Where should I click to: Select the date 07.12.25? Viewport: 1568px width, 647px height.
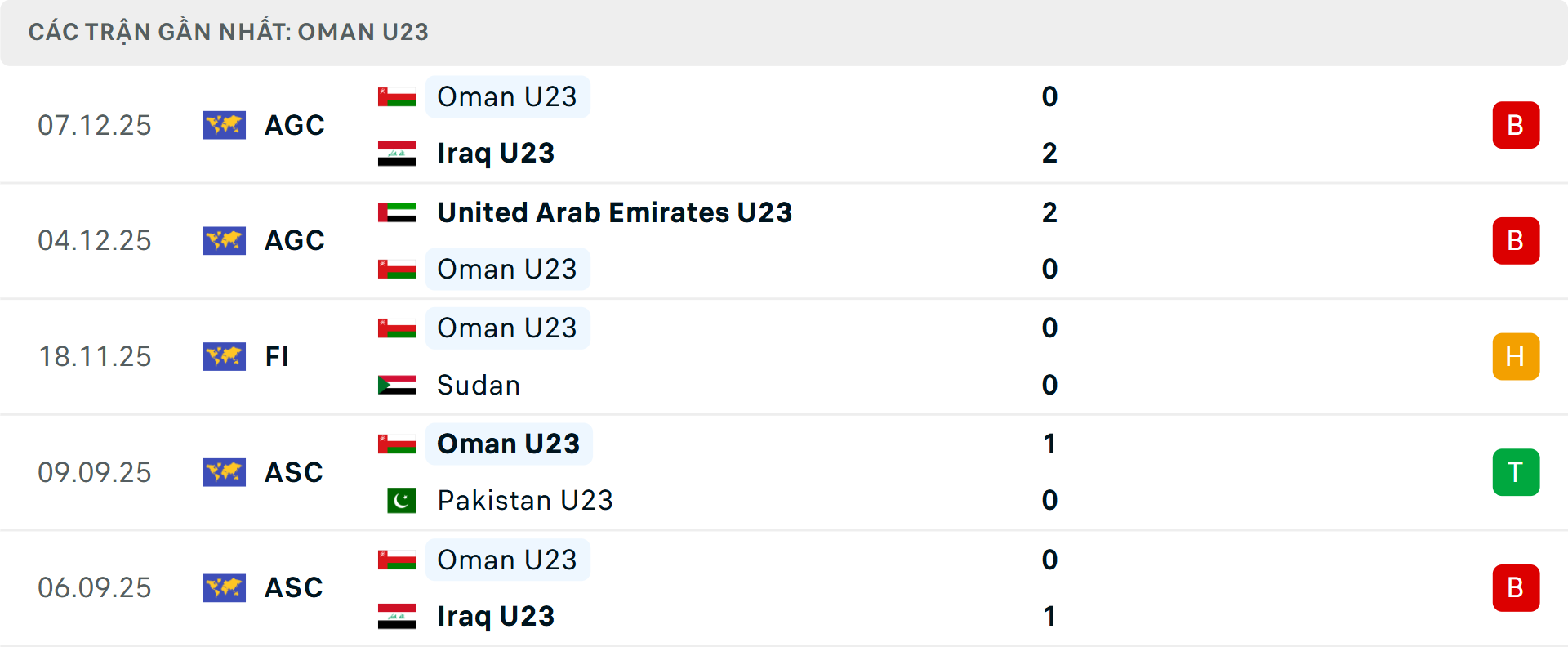coord(95,125)
